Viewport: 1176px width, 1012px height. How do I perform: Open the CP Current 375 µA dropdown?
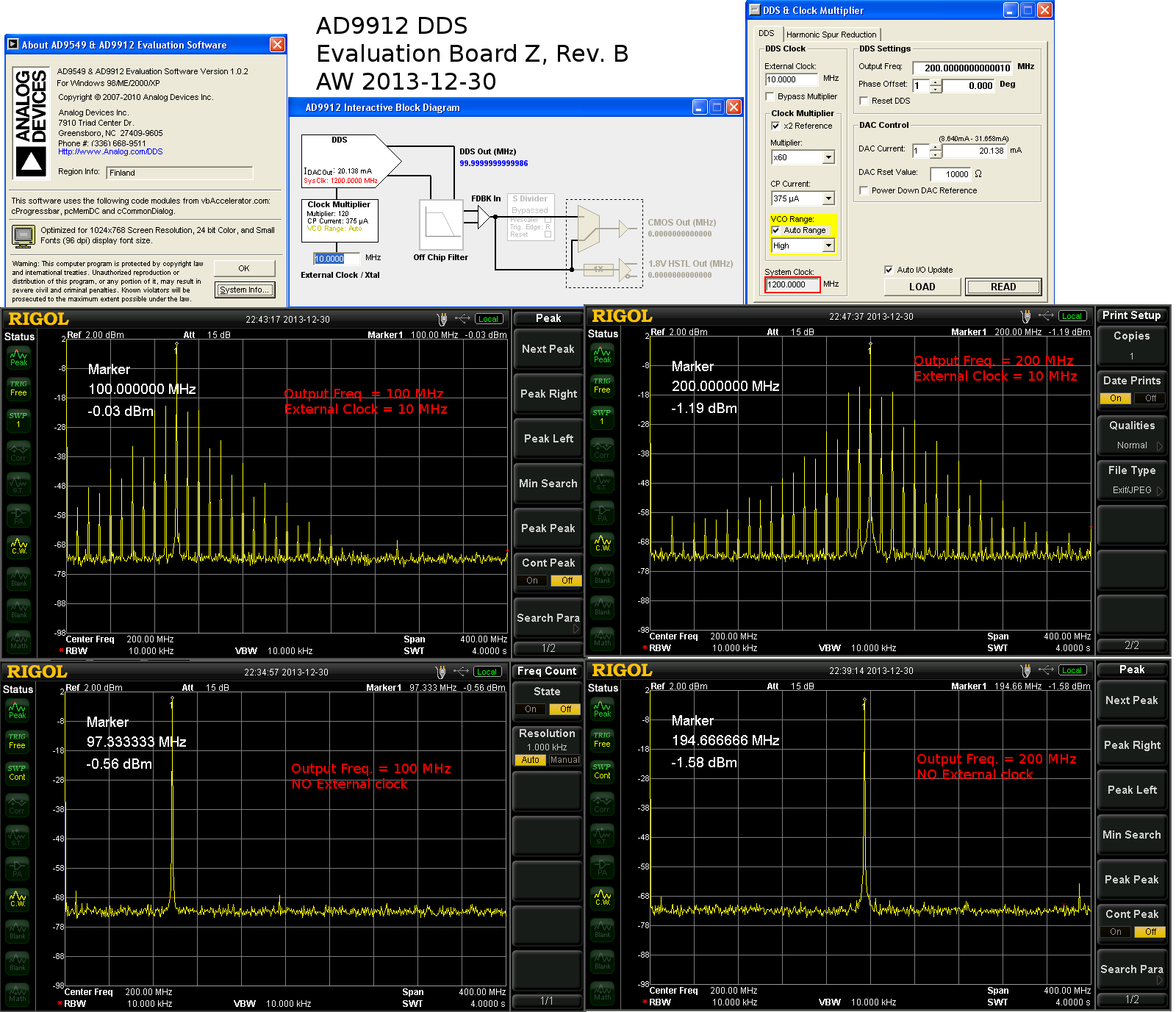coord(828,198)
